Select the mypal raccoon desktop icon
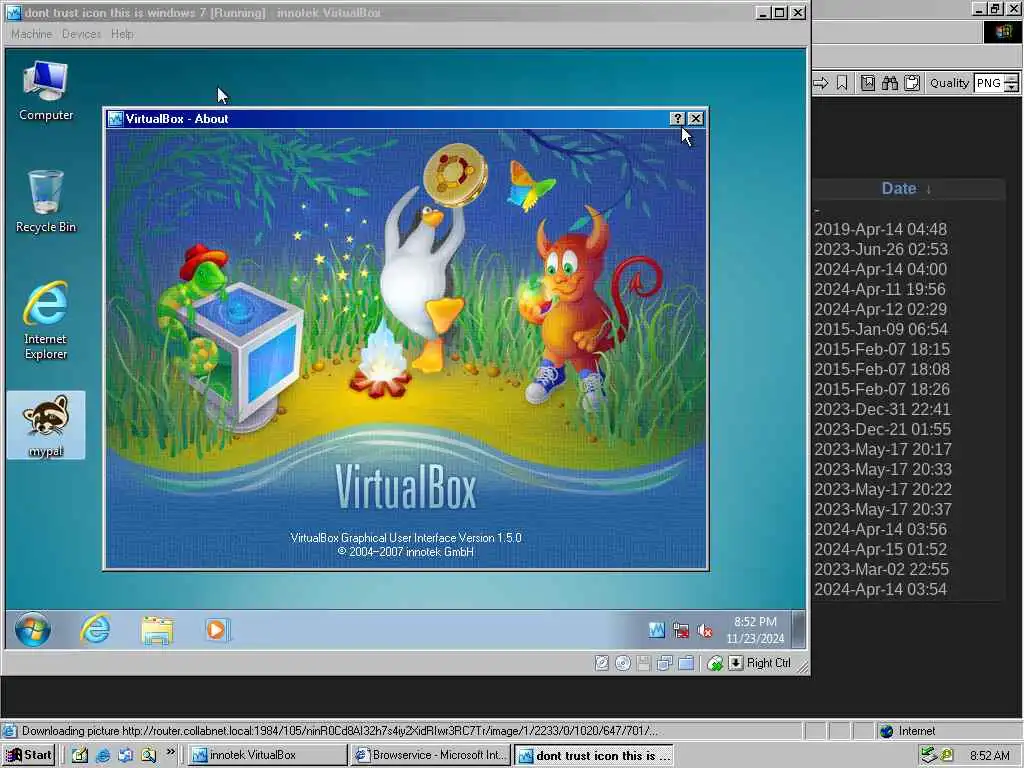This screenshot has width=1024, height=768. click(45, 425)
